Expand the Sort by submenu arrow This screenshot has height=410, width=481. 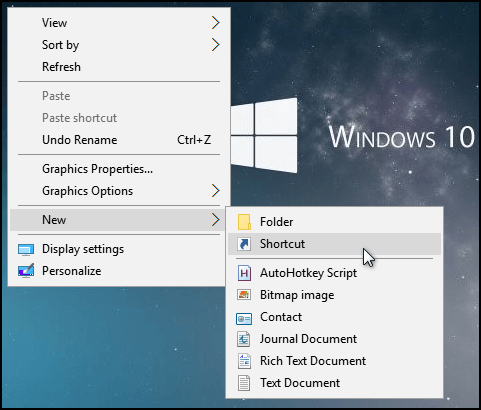coord(216,45)
